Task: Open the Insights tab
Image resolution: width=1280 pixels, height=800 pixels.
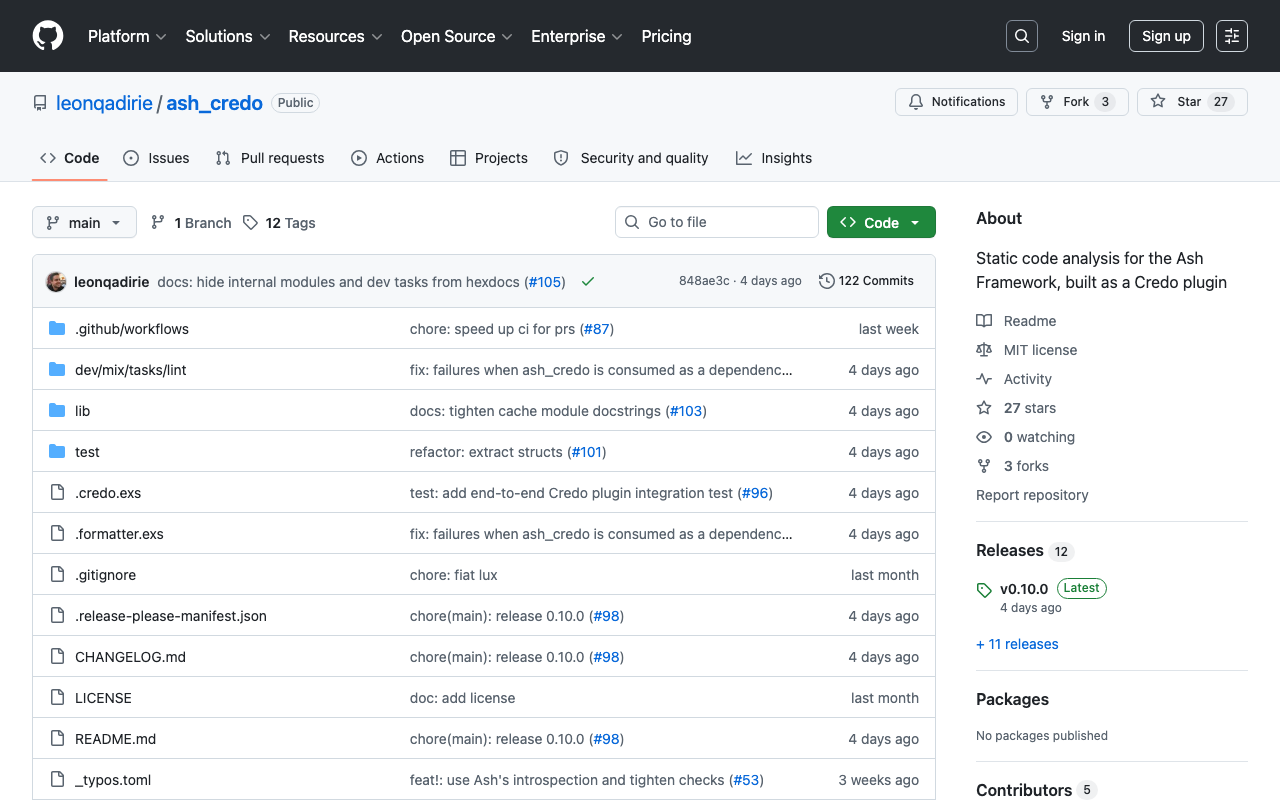Action: click(x=774, y=158)
